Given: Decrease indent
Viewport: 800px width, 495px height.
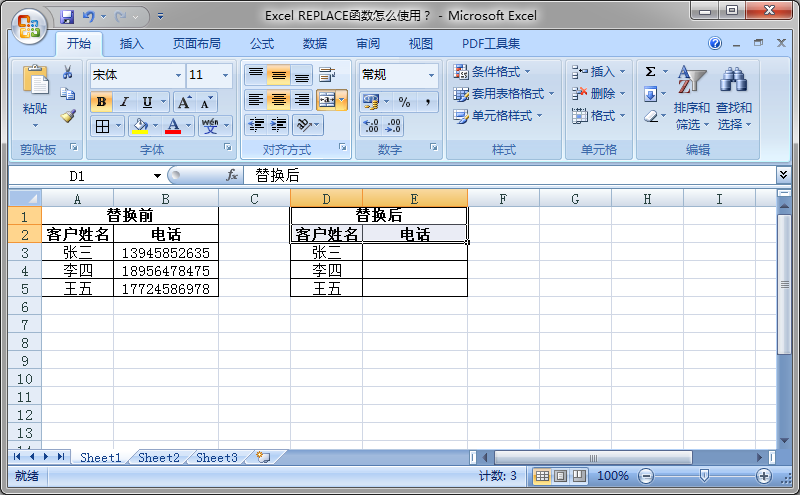Looking at the screenshot, I should (x=256, y=125).
